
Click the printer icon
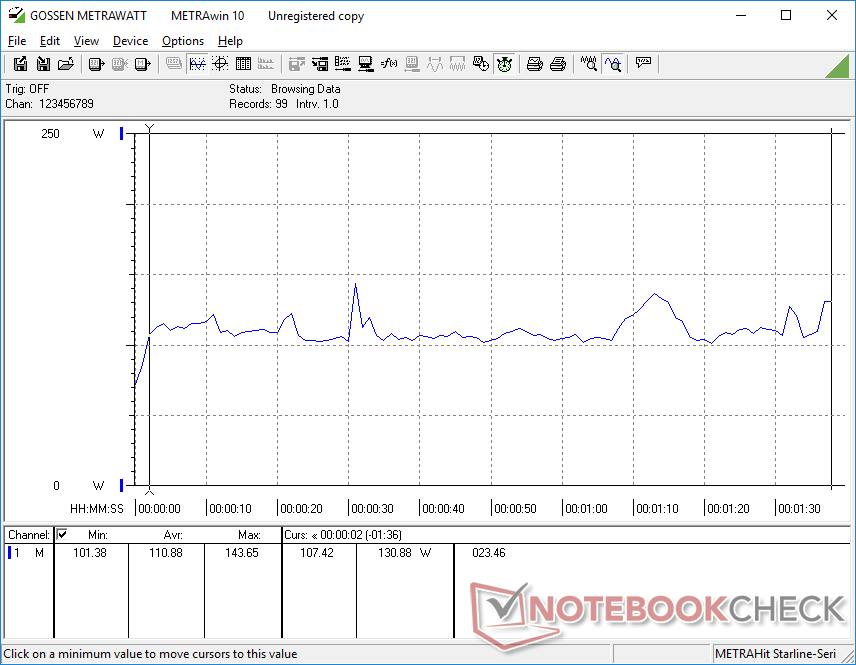pyautogui.click(x=557, y=64)
